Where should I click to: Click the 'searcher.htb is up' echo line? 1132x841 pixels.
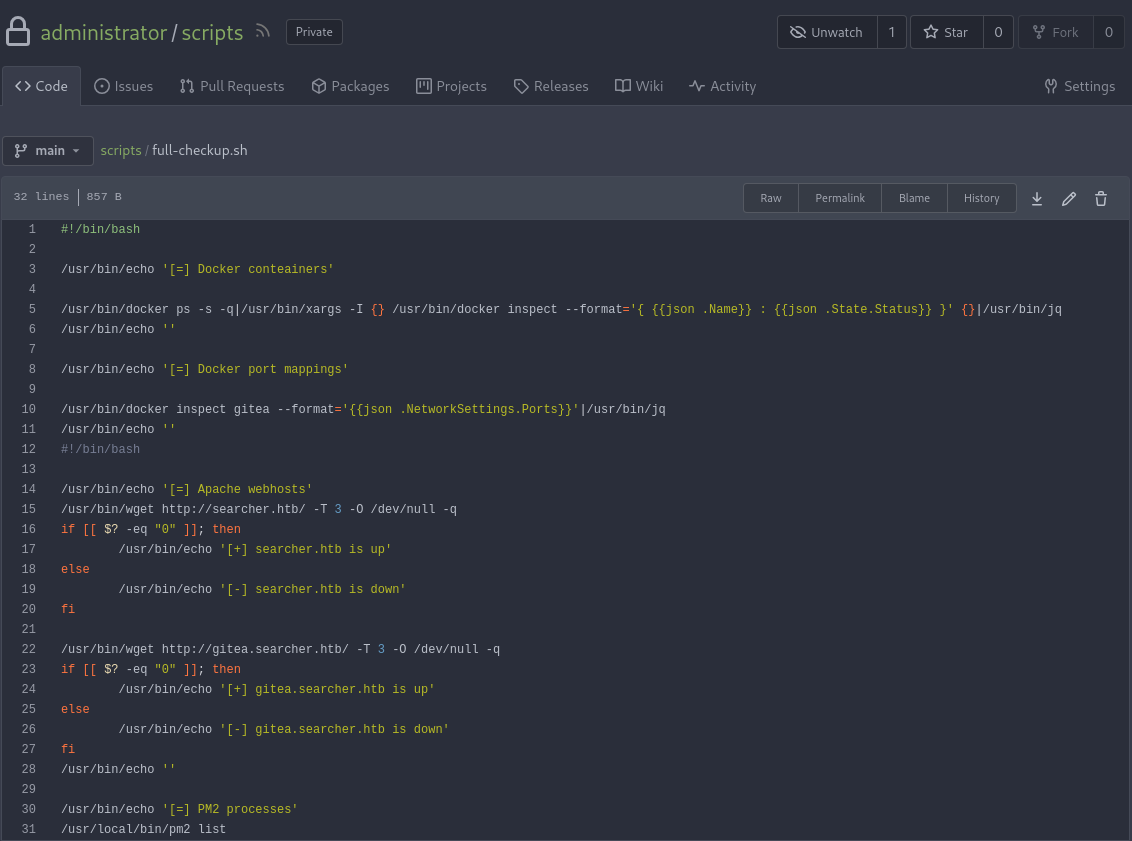255,549
